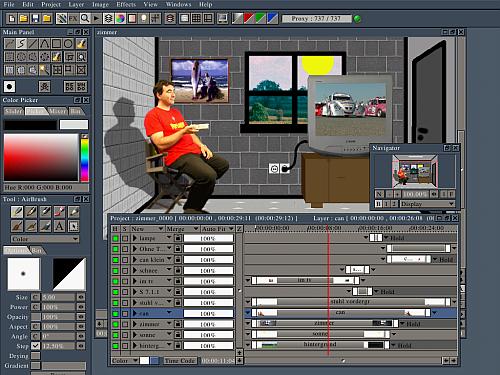Hide the lampe layer green indicator
Viewport: 500px width, 375px height.
pyautogui.click(x=115, y=238)
